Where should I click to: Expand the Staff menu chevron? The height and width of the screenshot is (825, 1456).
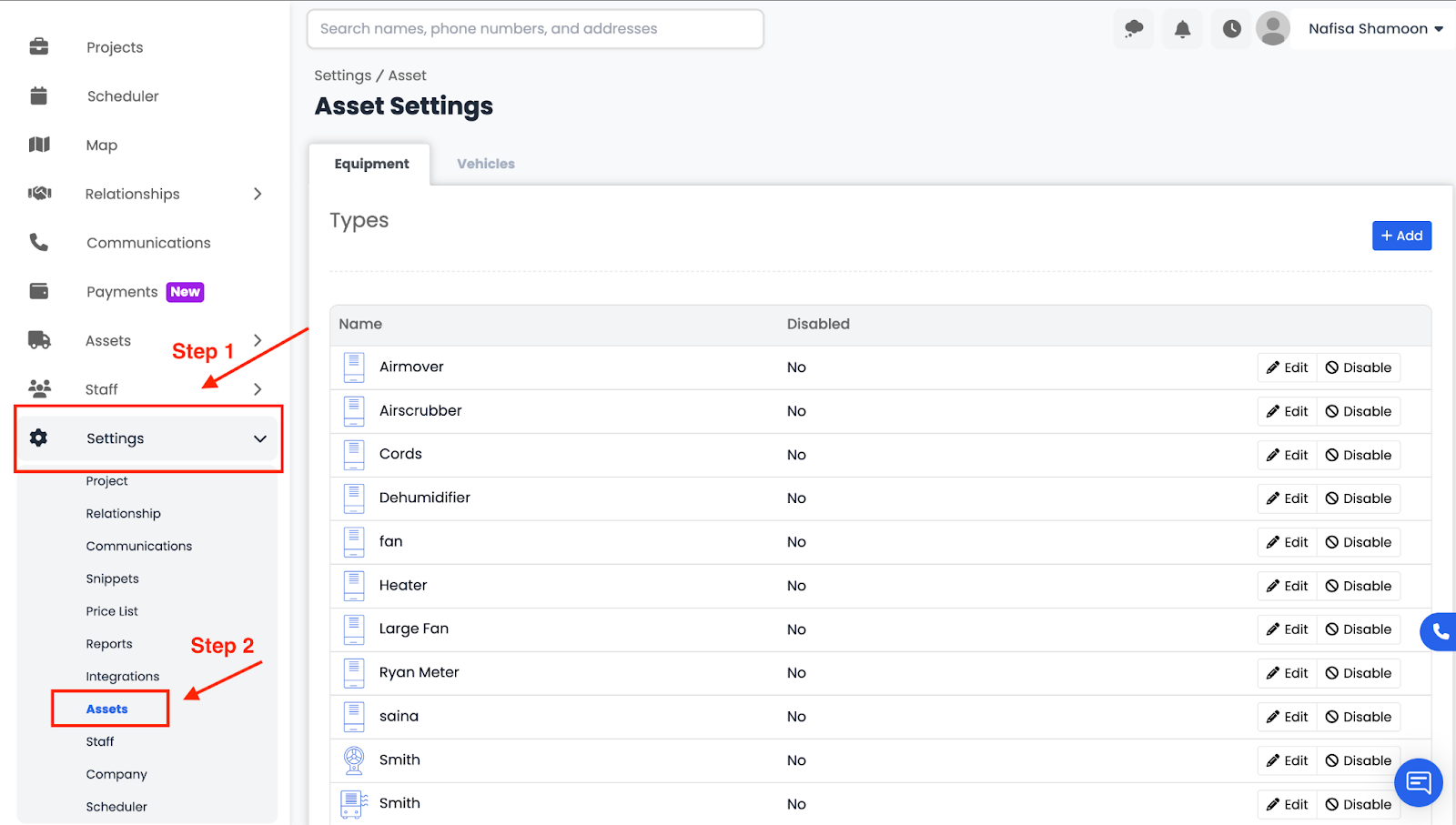[258, 389]
